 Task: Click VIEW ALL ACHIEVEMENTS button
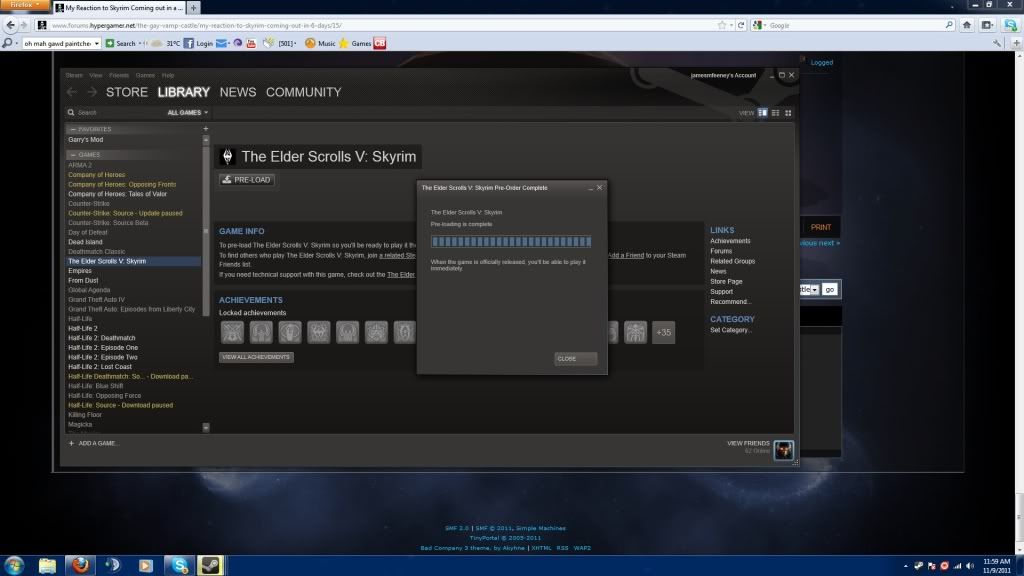coord(256,357)
